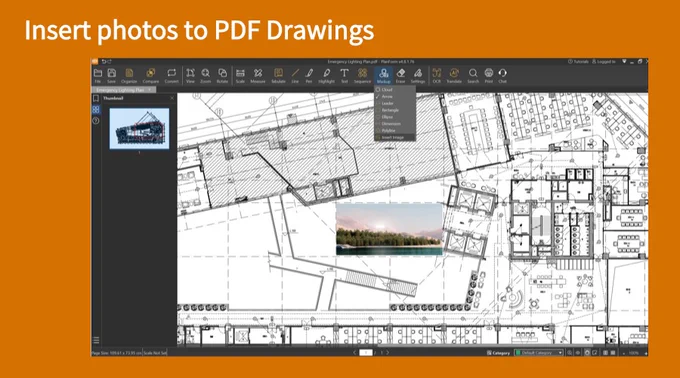Go to the previous page arrow

click(355, 353)
